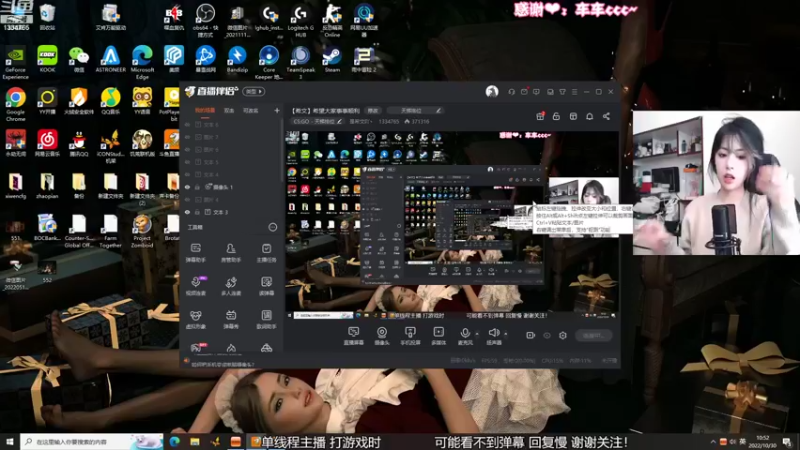
Task: Click the start streaming button at bottom right
Action: coord(594,335)
